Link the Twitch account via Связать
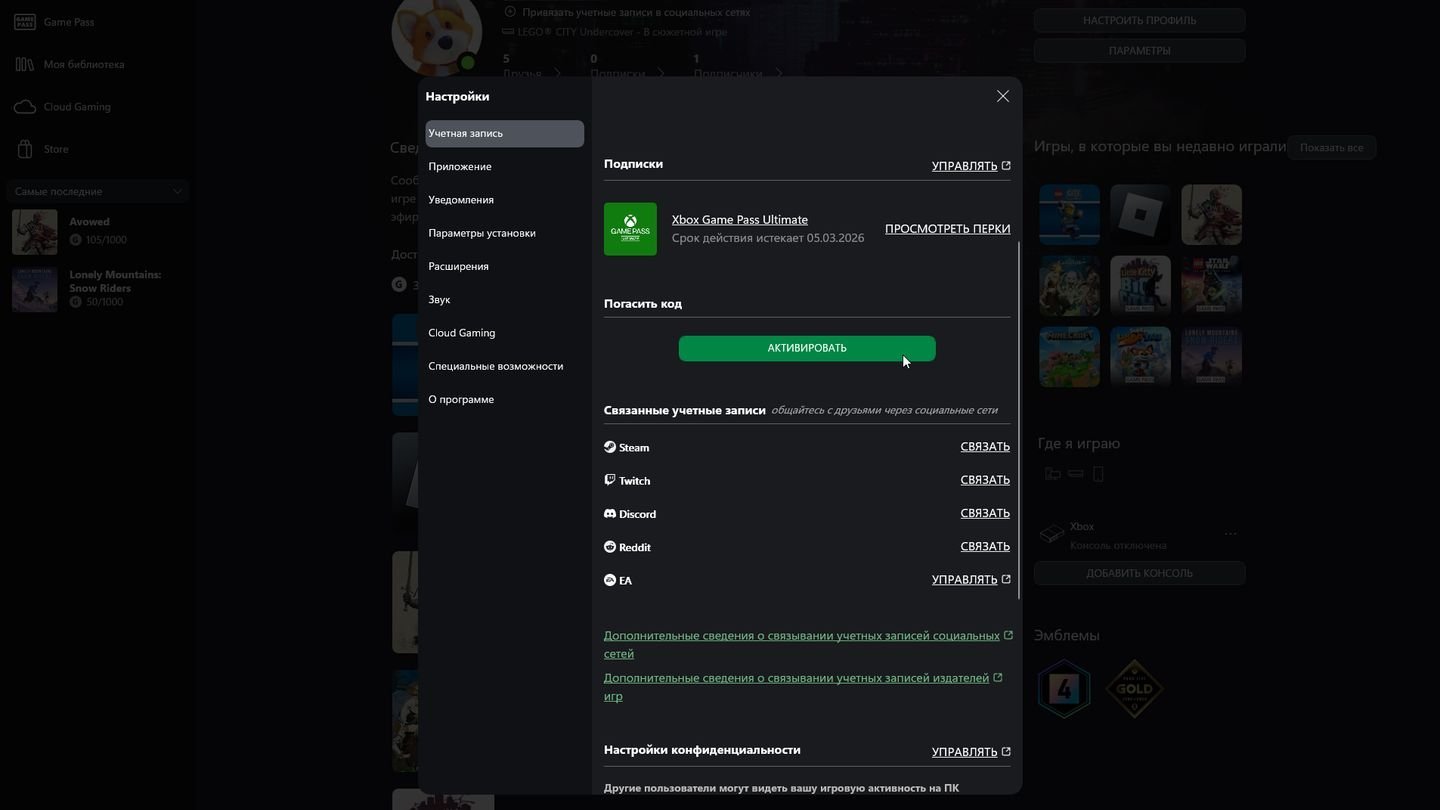The height and width of the screenshot is (810, 1440). [x=985, y=480]
